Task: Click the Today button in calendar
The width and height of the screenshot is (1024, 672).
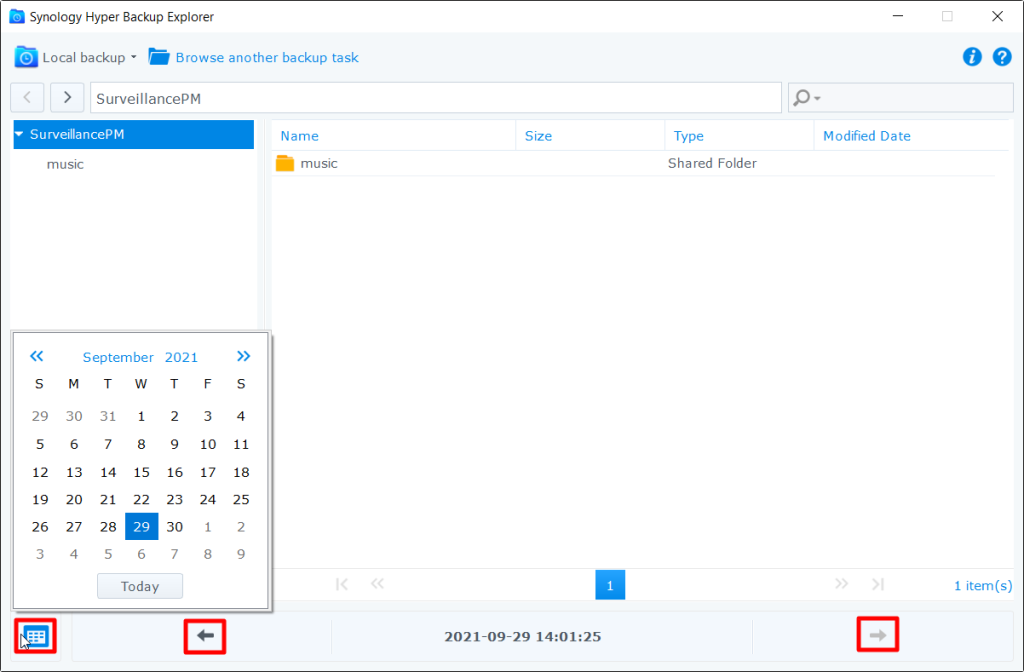Action: 140,586
